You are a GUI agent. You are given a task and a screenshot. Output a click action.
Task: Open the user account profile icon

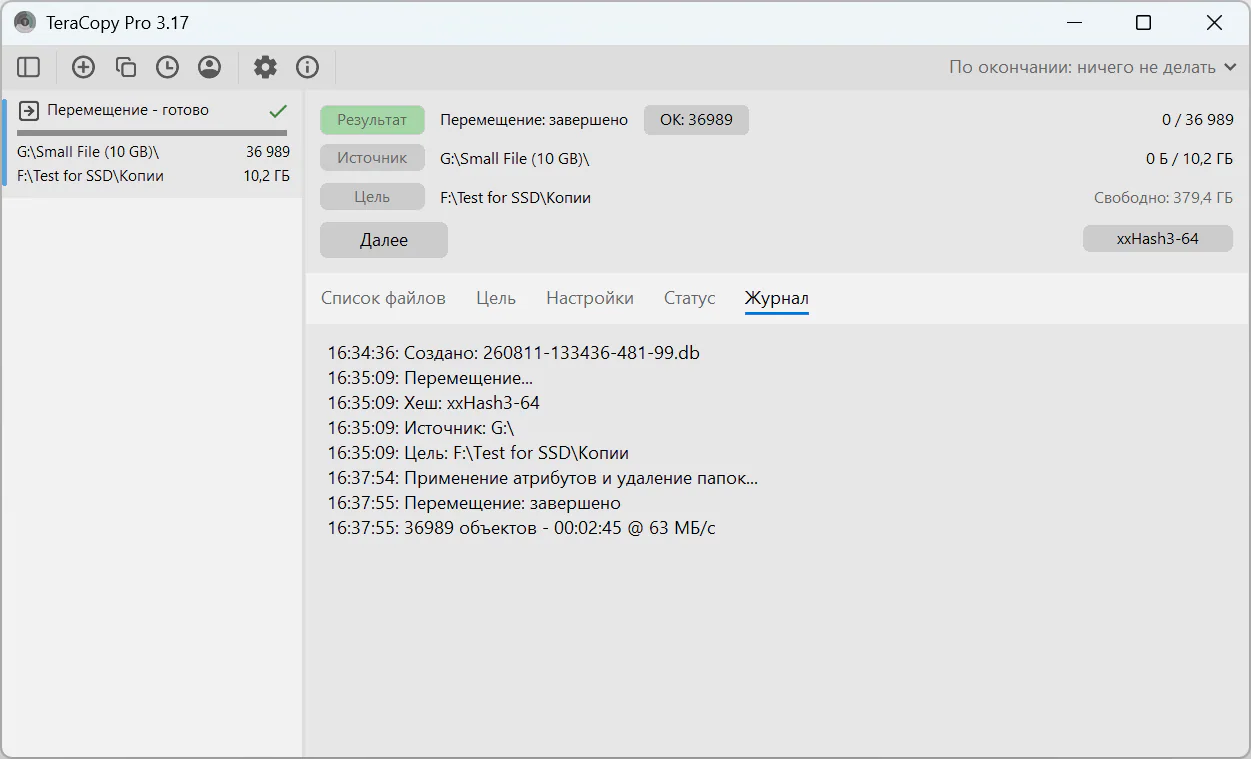209,67
